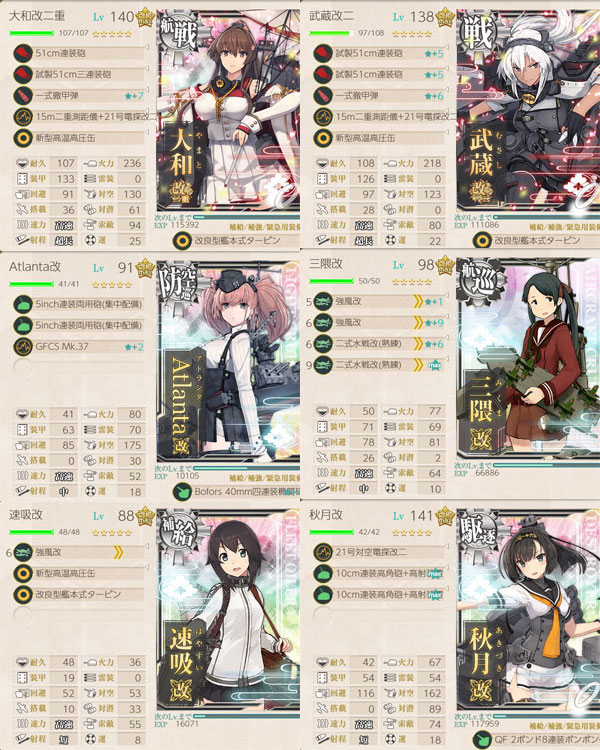Open Yamato's 試製51cm三連装砲 equipment slot
Screen dimensions: 600x750
click(79, 74)
